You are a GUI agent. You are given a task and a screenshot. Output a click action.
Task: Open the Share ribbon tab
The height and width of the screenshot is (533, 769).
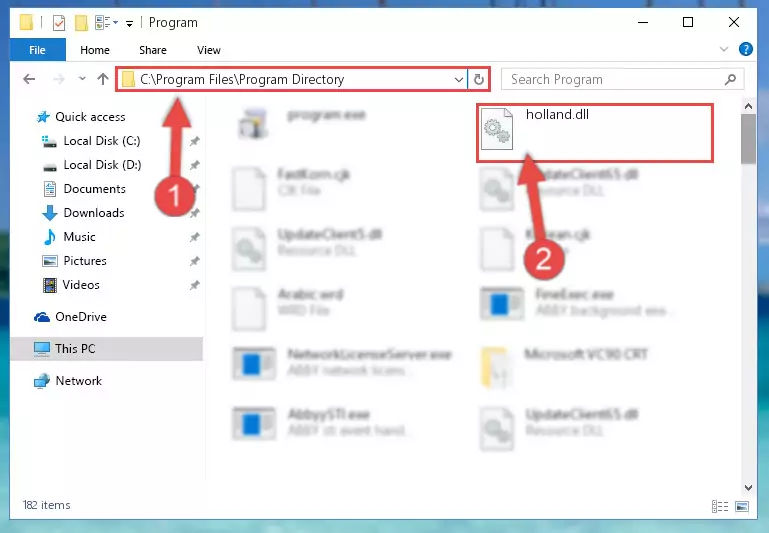tap(153, 50)
